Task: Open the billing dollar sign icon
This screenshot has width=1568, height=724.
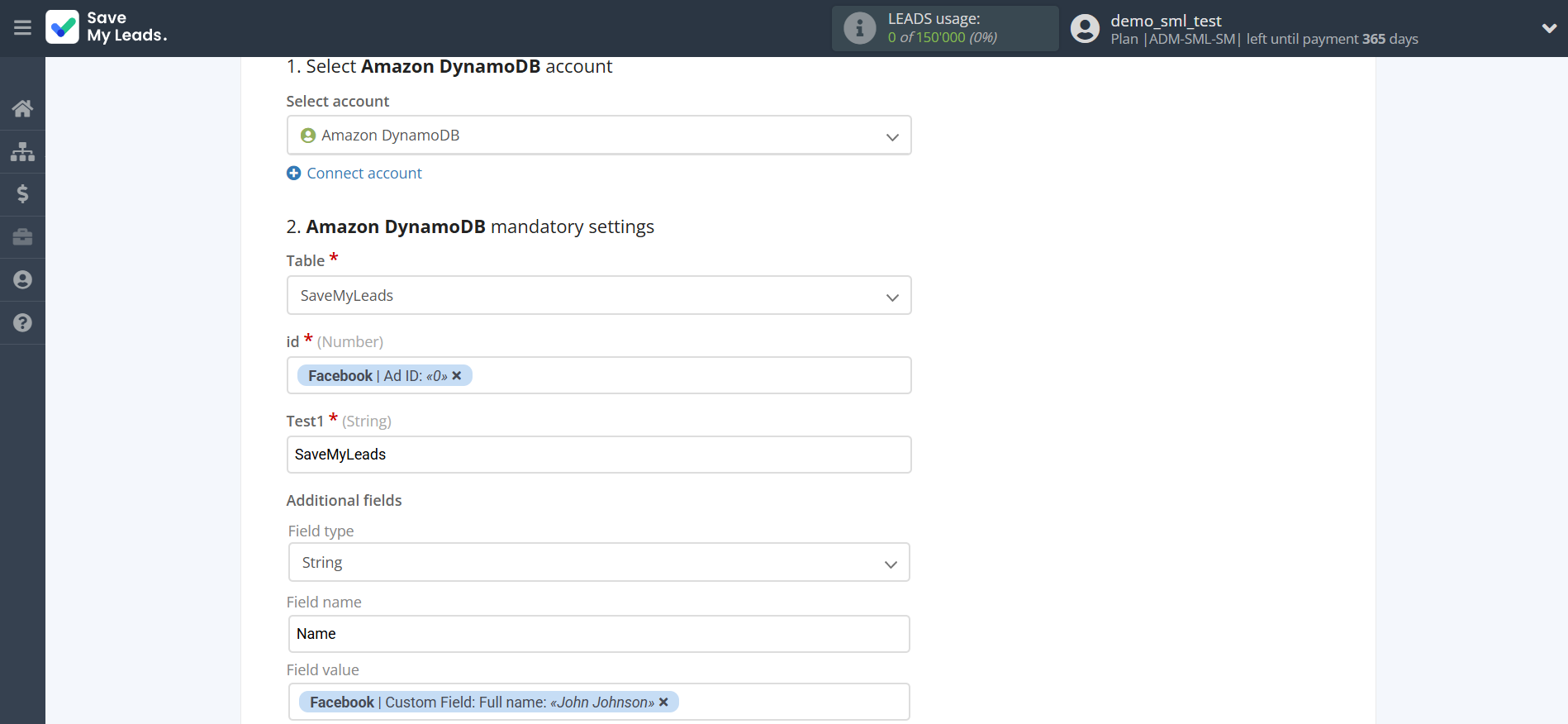Action: [x=22, y=194]
